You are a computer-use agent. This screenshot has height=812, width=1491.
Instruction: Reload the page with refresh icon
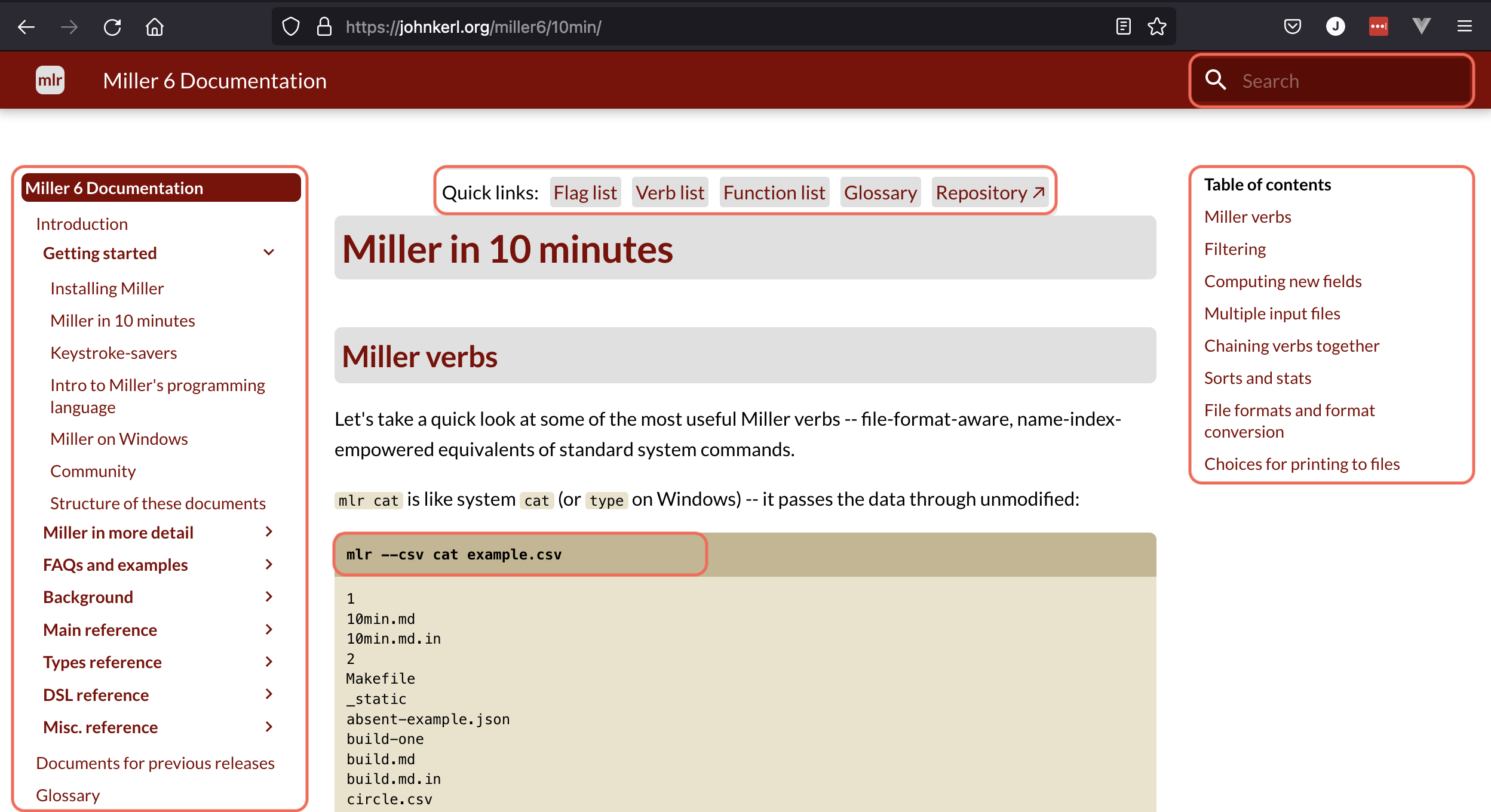click(x=112, y=27)
